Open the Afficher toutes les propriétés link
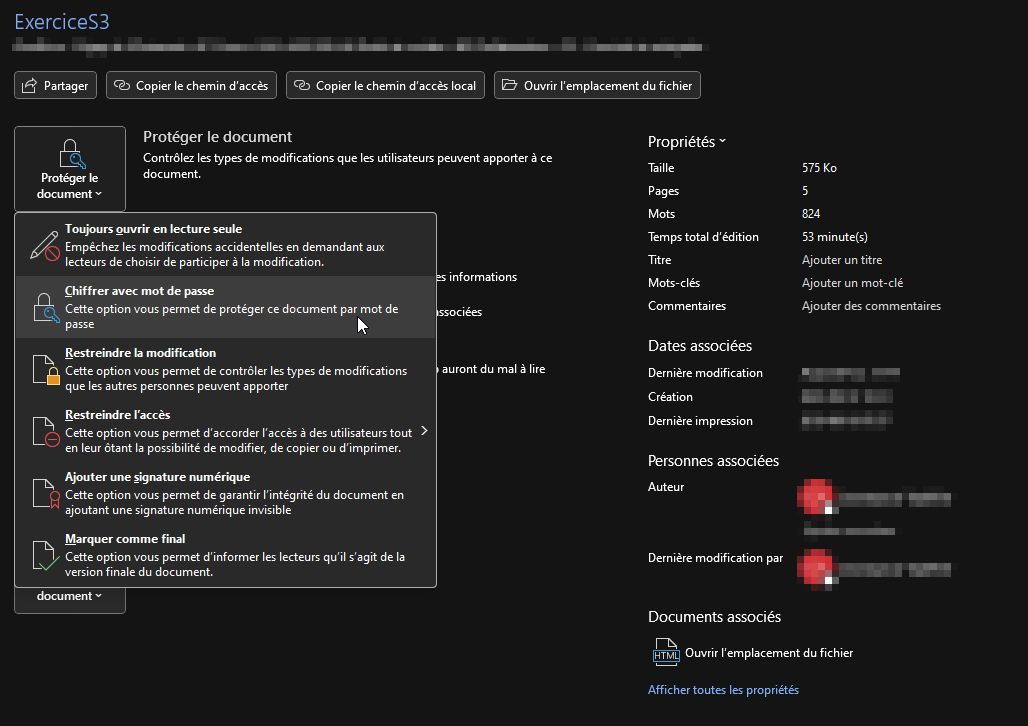This screenshot has width=1028, height=726. 723,690
